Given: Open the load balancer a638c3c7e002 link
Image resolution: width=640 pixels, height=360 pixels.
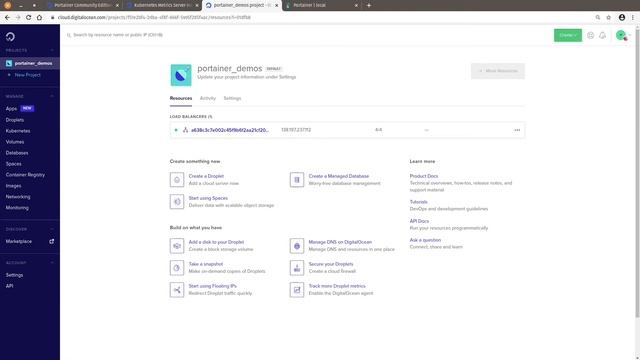Looking at the screenshot, I should 230,130.
